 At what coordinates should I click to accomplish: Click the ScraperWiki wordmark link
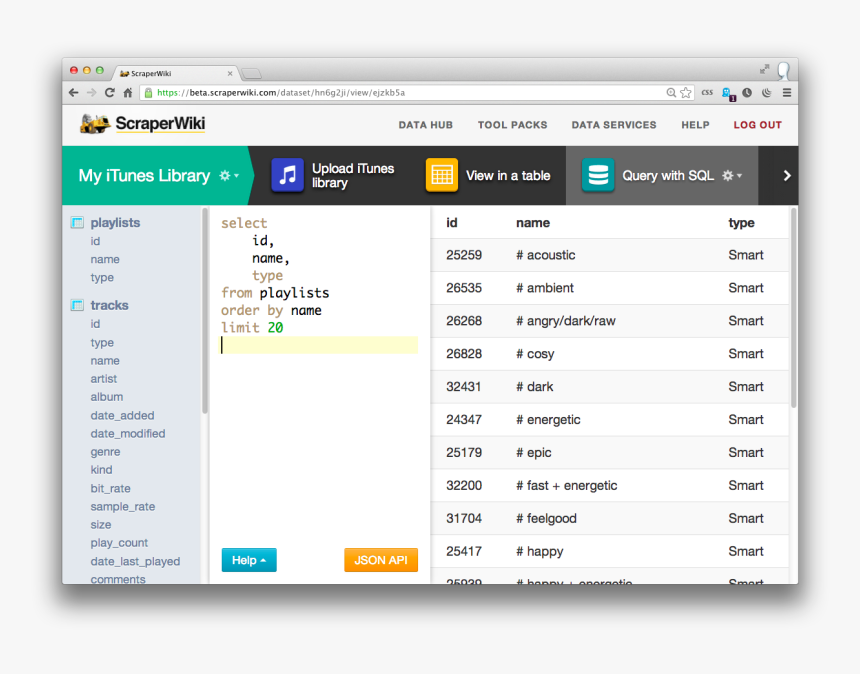pyautogui.click(x=160, y=124)
